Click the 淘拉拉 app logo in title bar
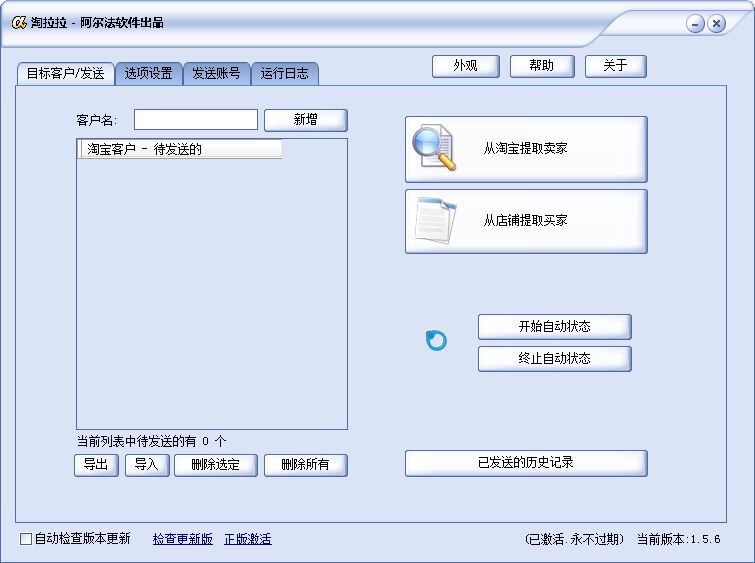 pos(19,23)
